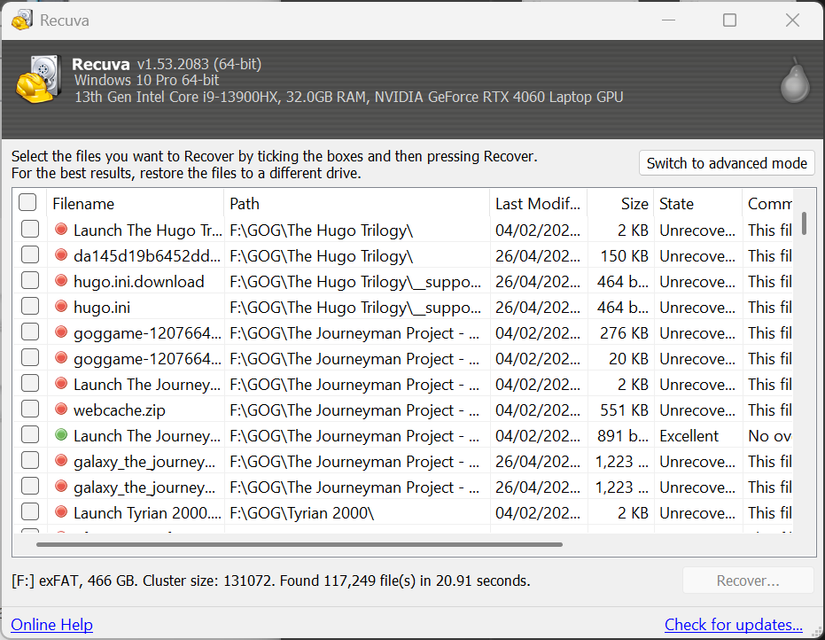Click the Recuva title bar app icon
825x640 pixels.
[x=22, y=20]
